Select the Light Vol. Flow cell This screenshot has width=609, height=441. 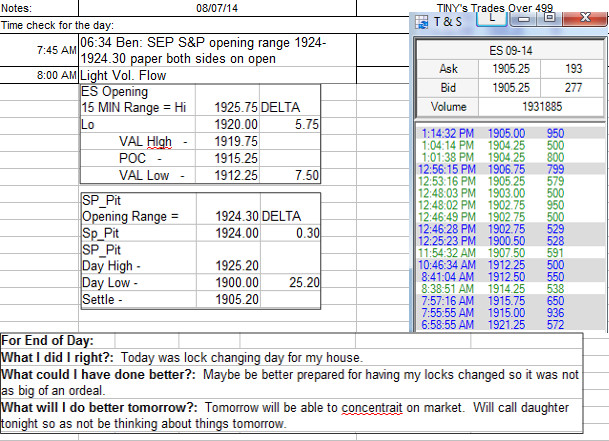point(217,75)
